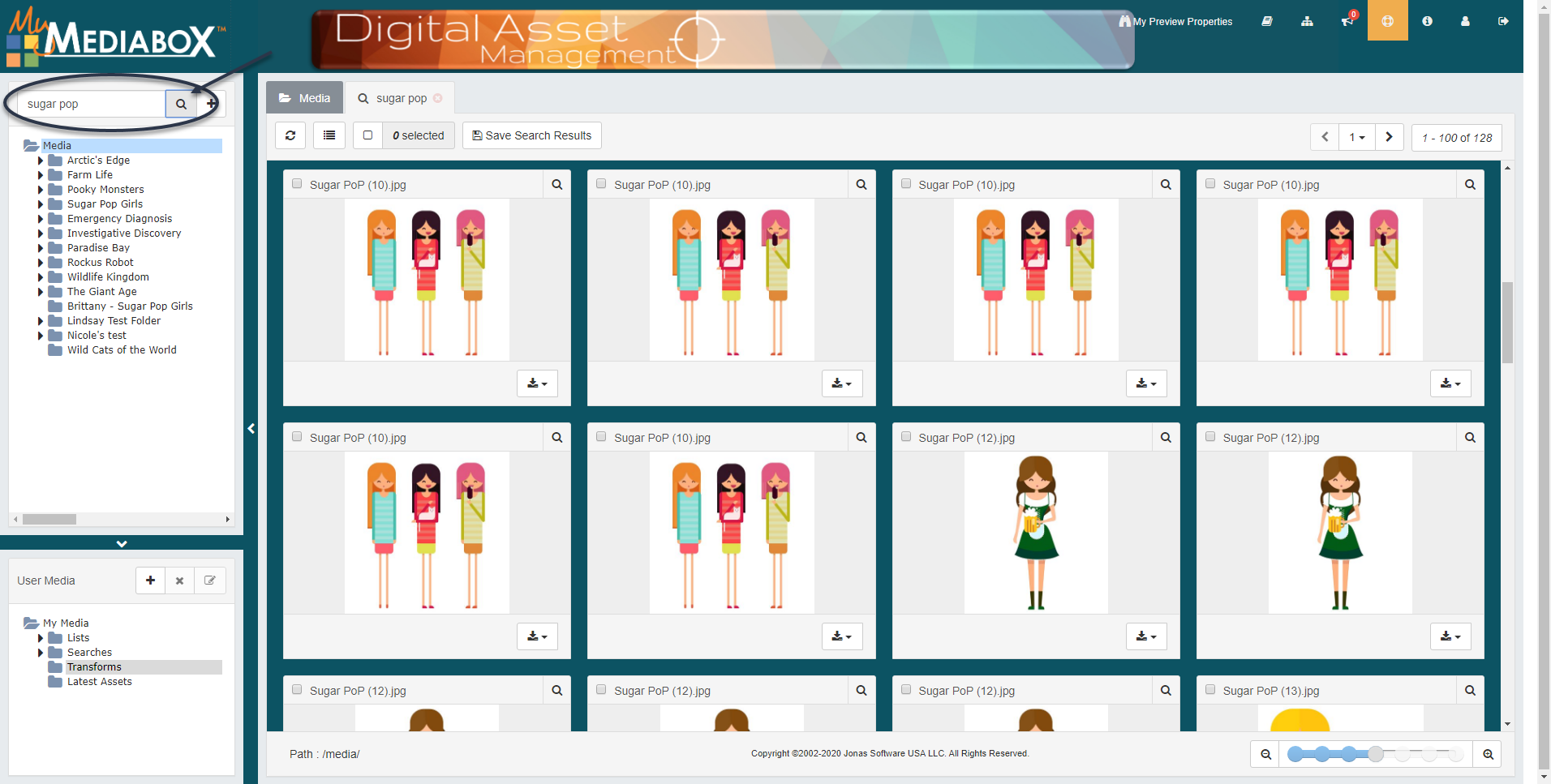Screen dimensions: 1551x784
Task: Open My Preview Properties link
Action: pyautogui.click(x=1175, y=22)
